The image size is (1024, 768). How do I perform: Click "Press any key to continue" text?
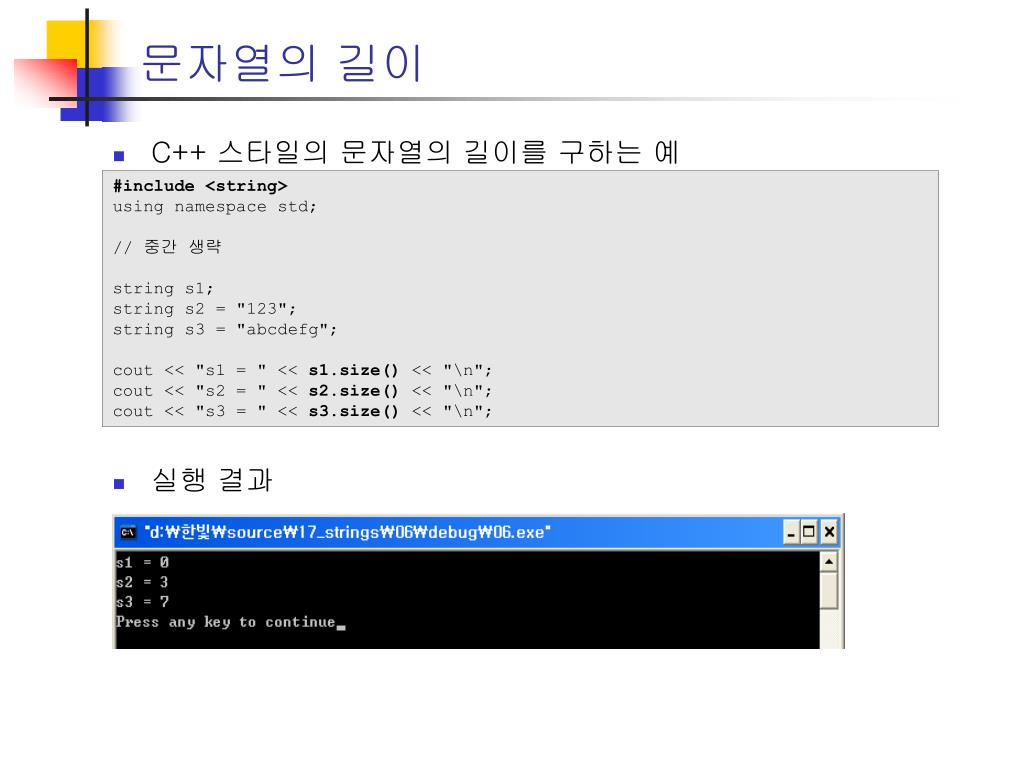[226, 622]
